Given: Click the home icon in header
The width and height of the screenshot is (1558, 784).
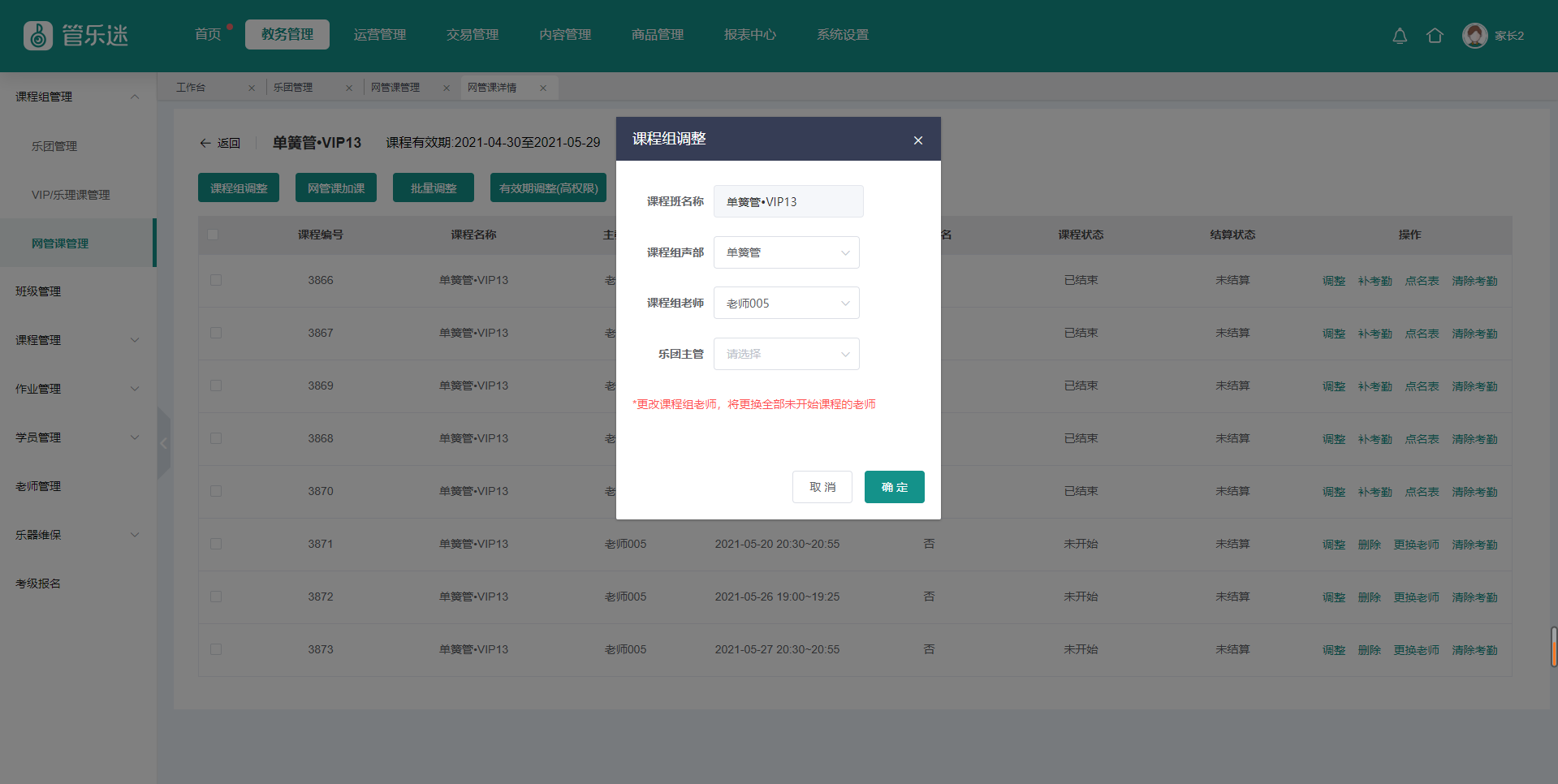Looking at the screenshot, I should pos(1435,36).
